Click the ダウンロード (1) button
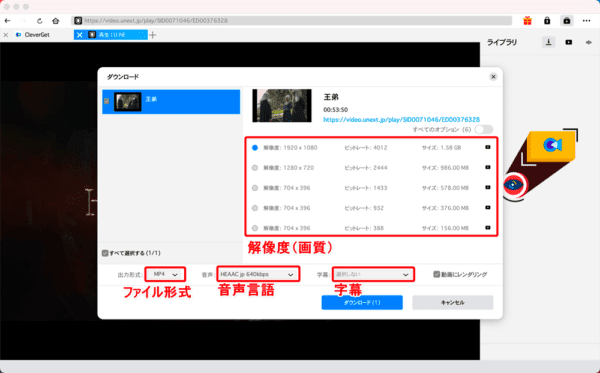The height and width of the screenshot is (373, 600). click(x=362, y=302)
